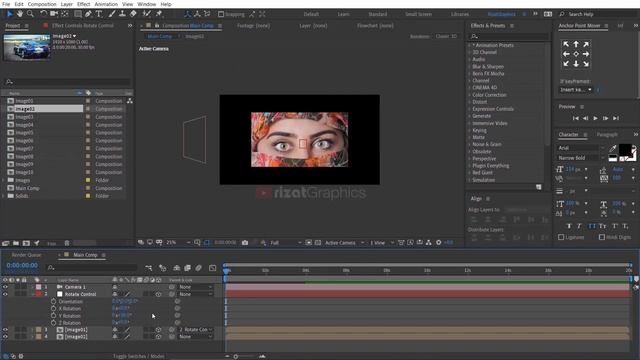Click the up arrow in Anchor Point Mover
The image size is (640, 360).
pyautogui.click(x=576, y=44)
